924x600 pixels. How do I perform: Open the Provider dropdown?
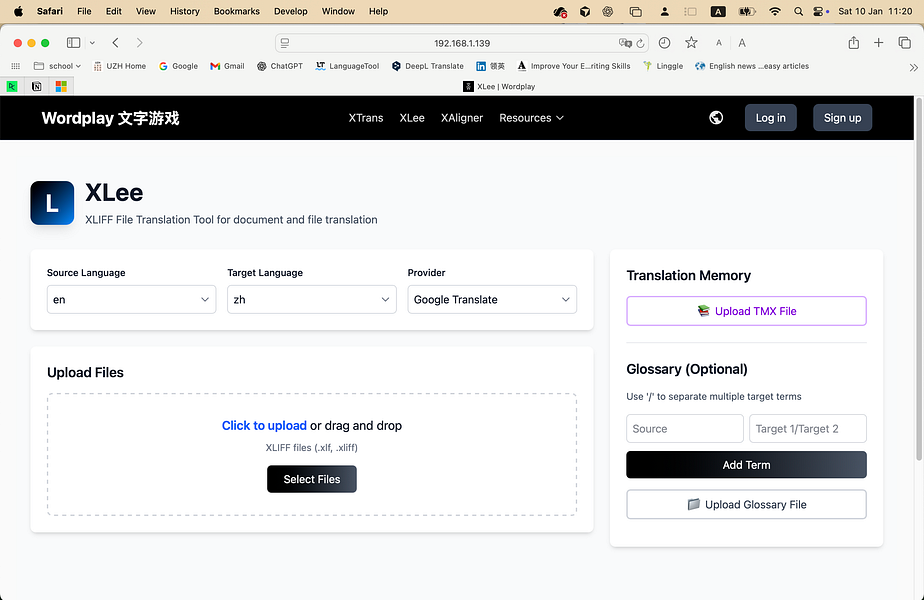pos(492,299)
